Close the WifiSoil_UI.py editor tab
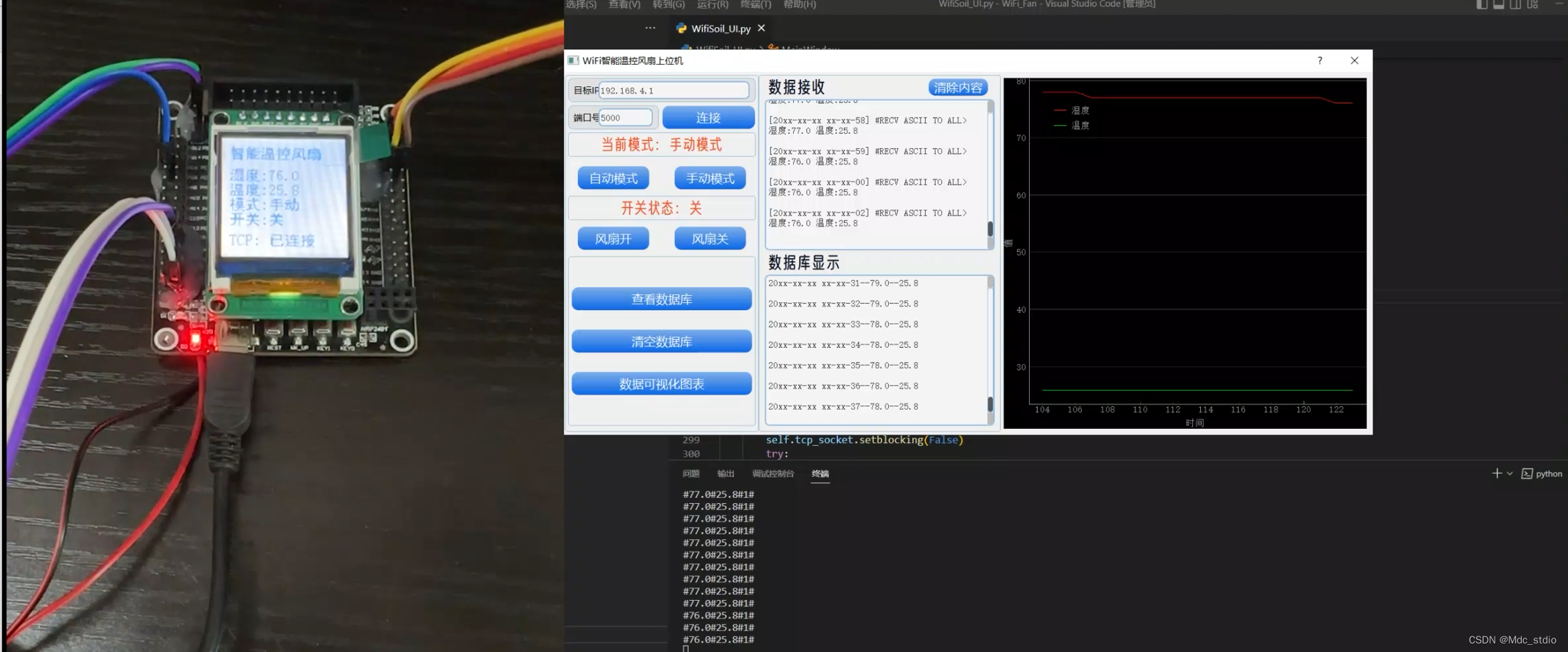Viewport: 1568px width, 652px height. pyautogui.click(x=761, y=28)
